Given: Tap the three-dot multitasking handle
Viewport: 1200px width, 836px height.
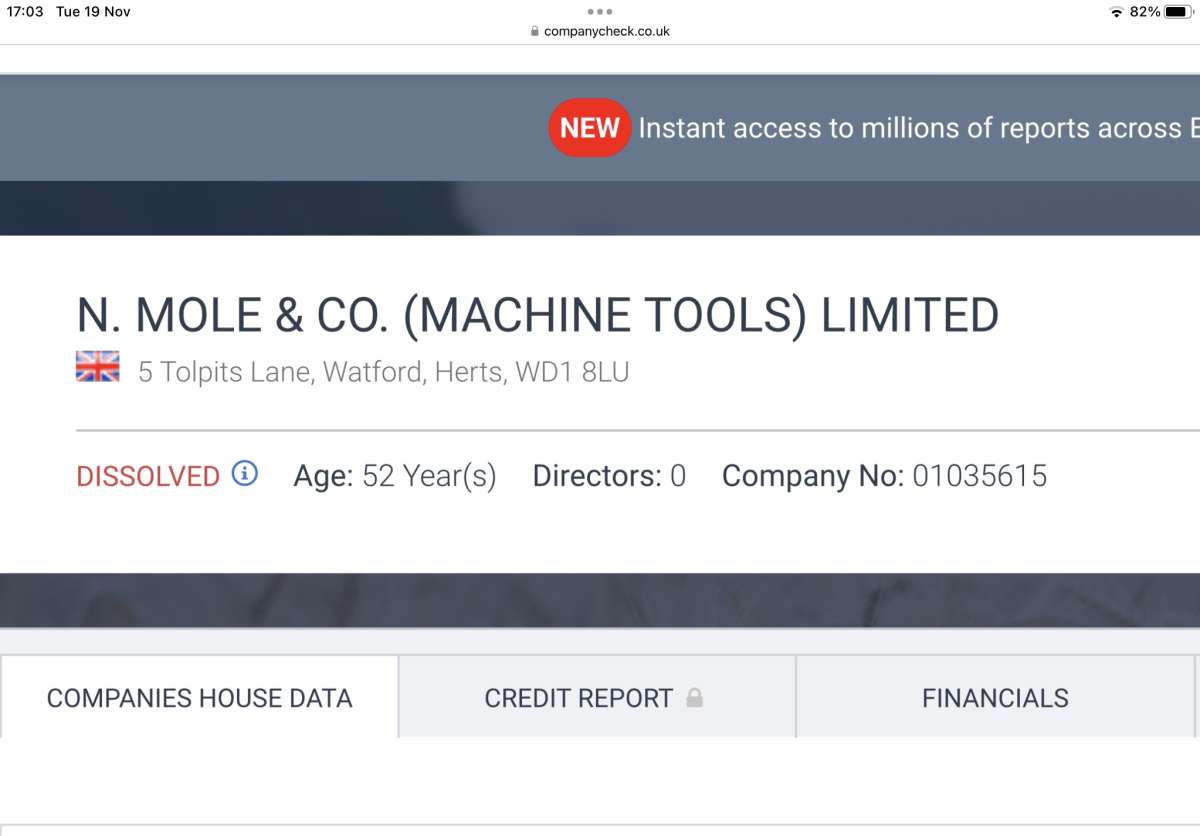Looking at the screenshot, I should [x=600, y=12].
